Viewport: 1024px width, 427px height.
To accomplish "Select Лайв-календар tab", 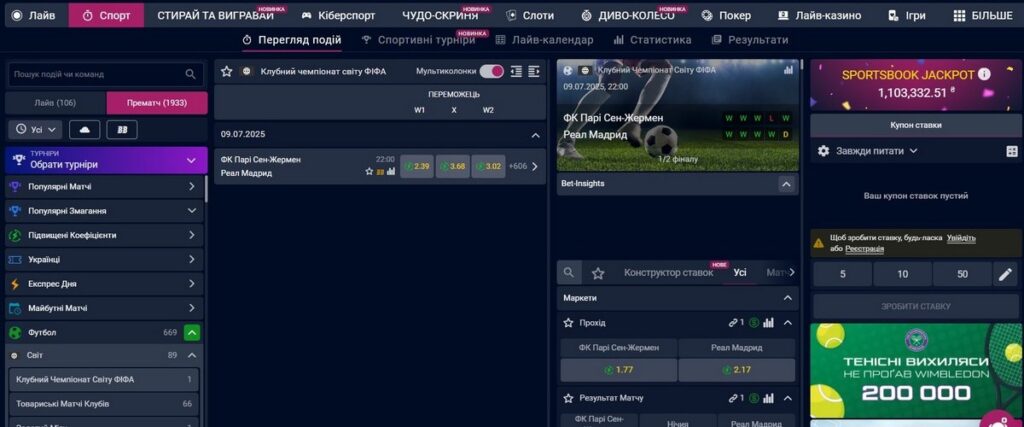I will [545, 40].
